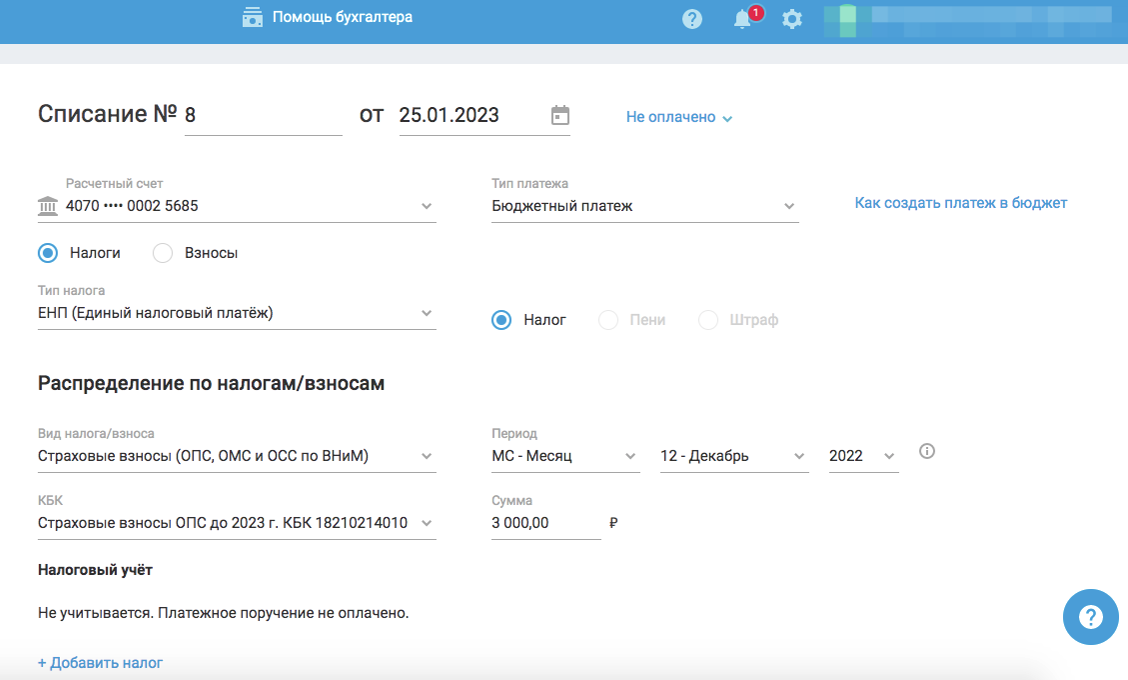Open the notifications bell

[x=742, y=19]
